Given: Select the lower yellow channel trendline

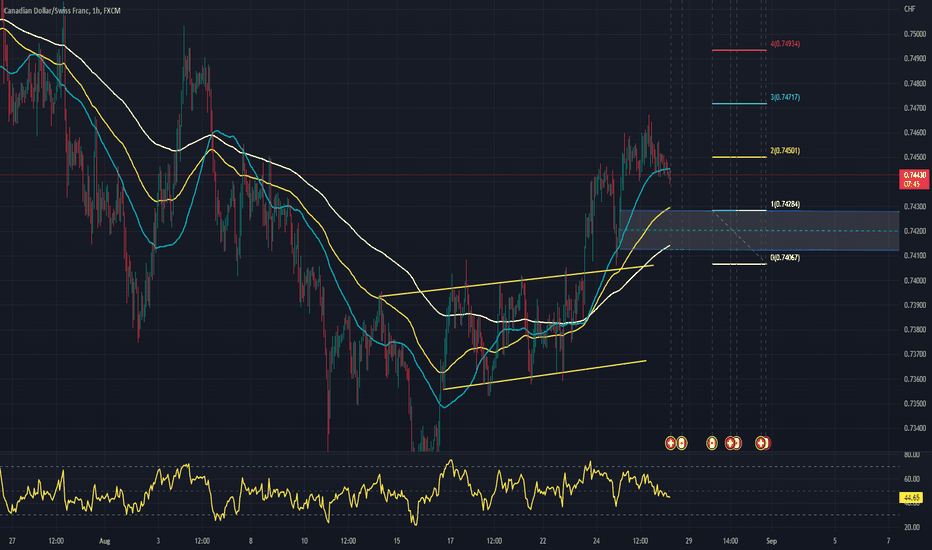Looking at the screenshot, I should pos(544,375).
